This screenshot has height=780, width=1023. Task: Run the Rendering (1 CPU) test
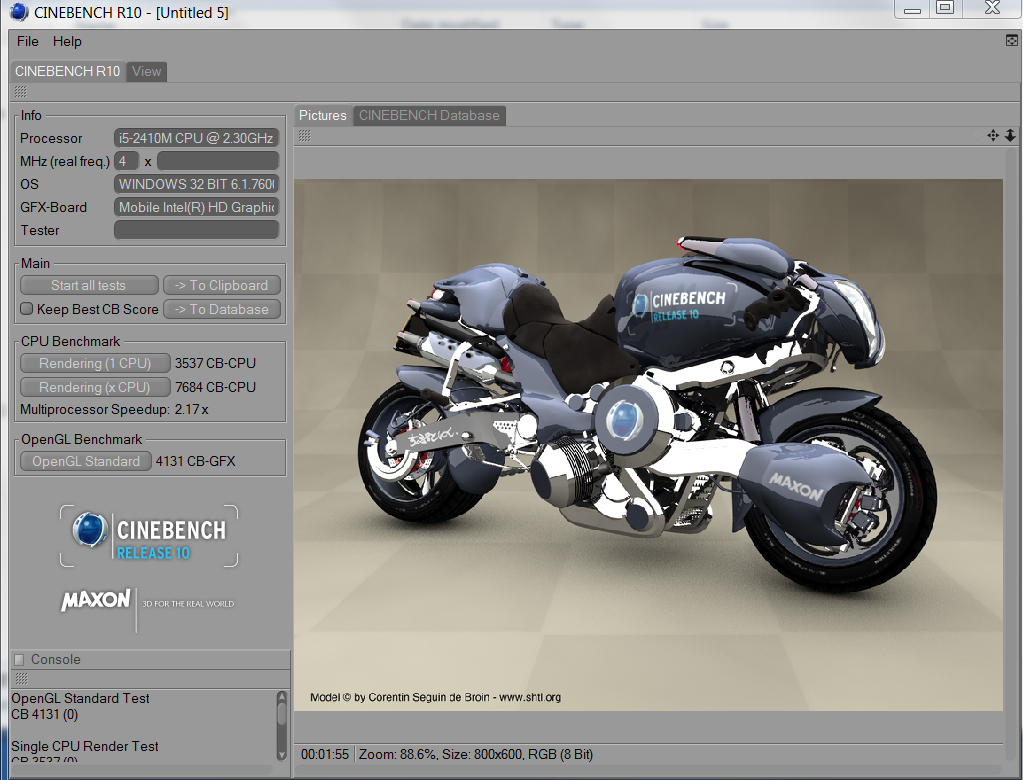tap(95, 363)
